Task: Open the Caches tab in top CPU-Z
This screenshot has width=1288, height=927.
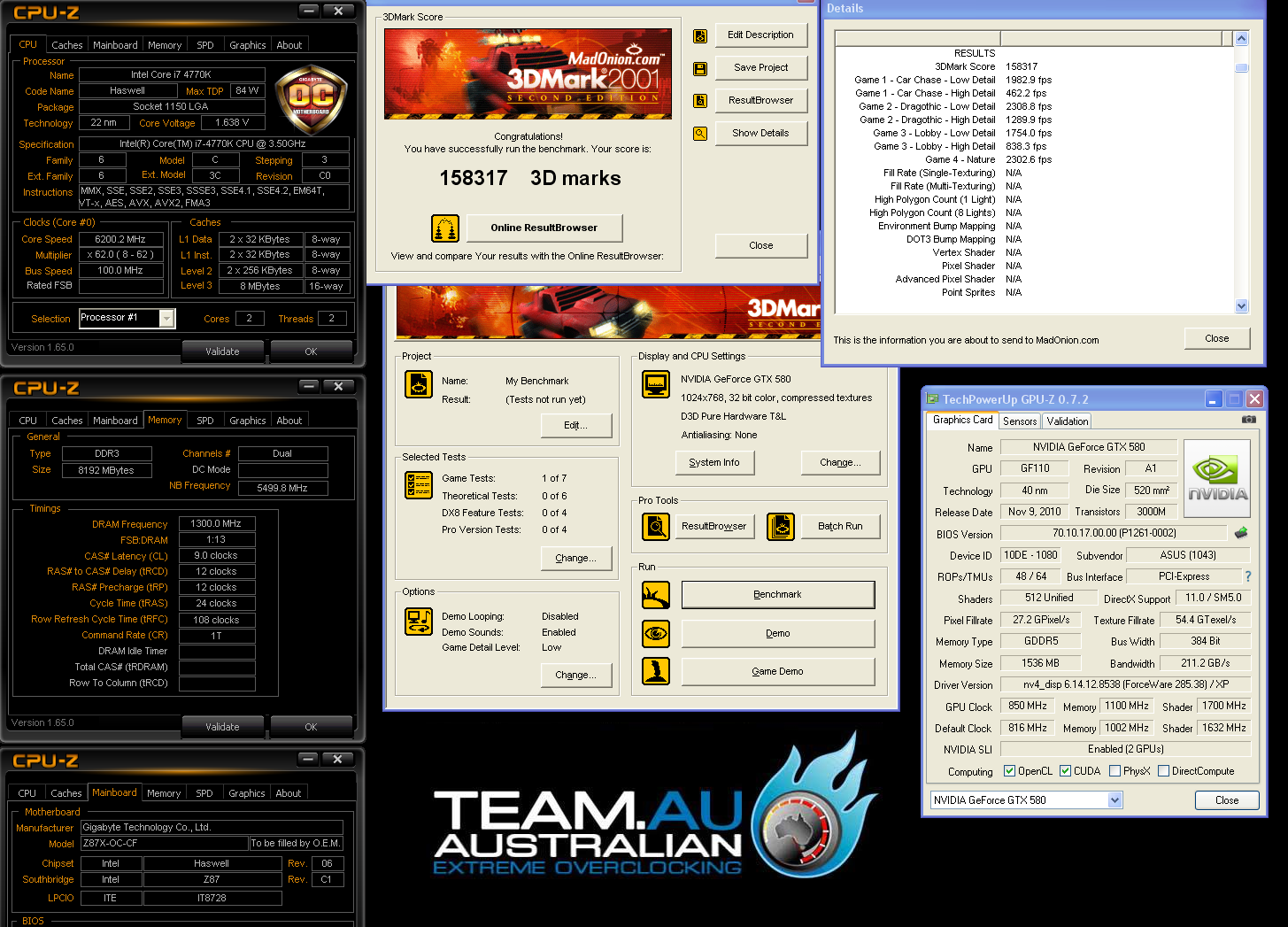Action: coord(66,45)
